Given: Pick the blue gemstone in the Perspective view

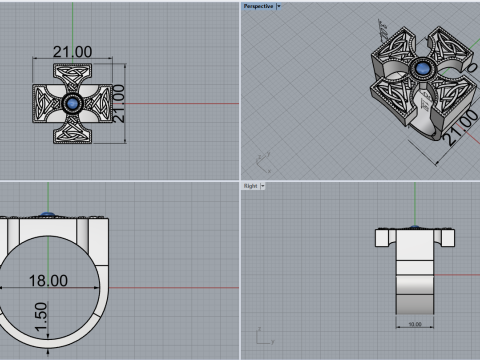Looking at the screenshot, I should tap(423, 69).
